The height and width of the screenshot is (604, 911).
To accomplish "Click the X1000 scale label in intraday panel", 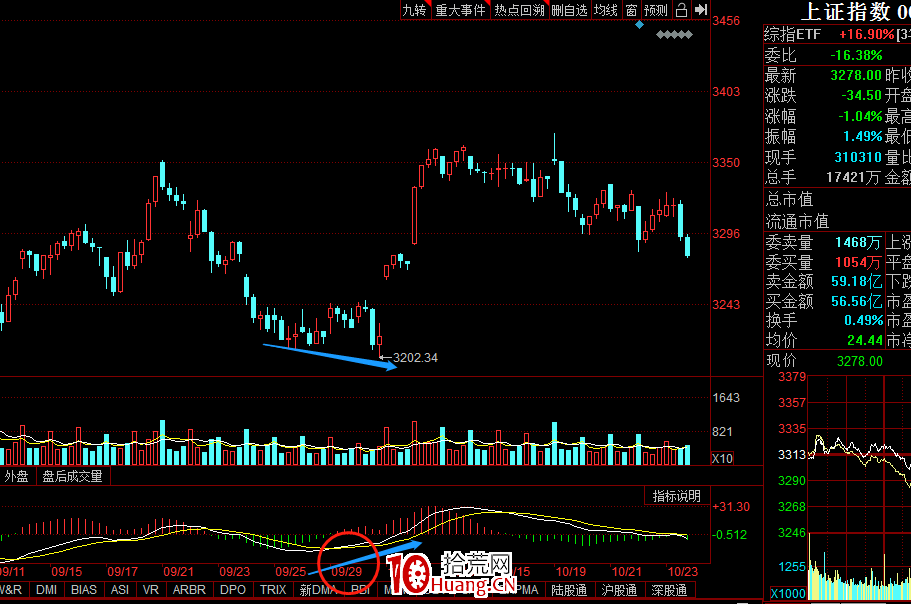I will (788, 594).
